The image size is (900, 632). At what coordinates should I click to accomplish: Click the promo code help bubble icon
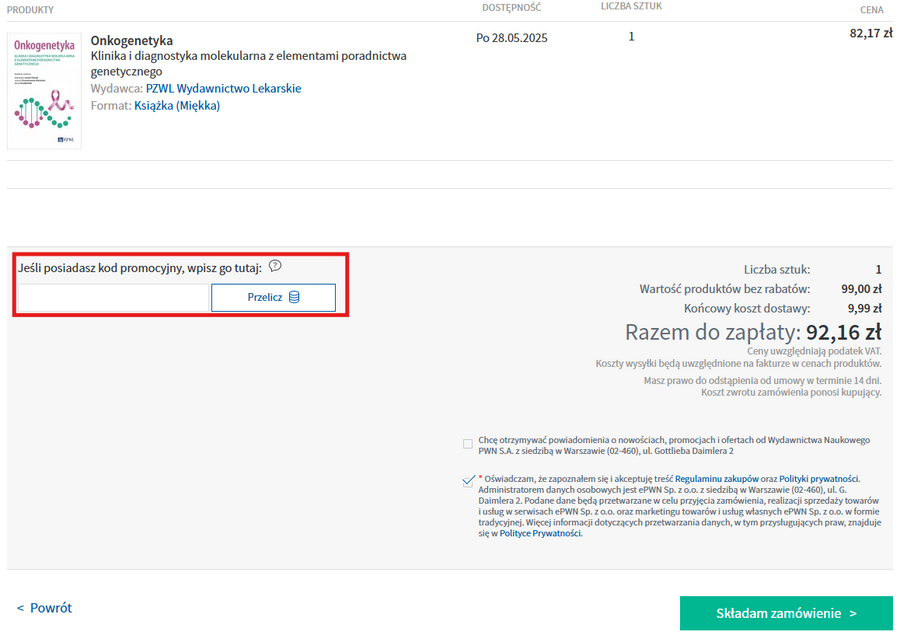275,266
